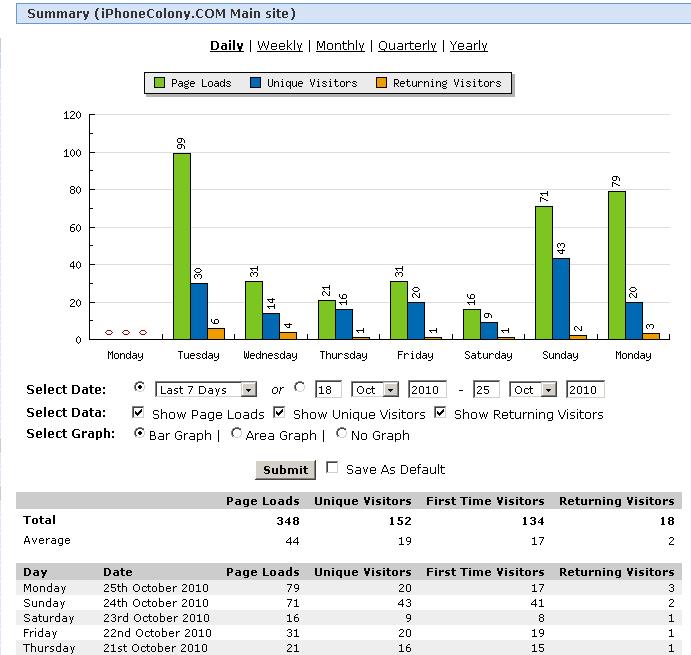Click the green Page Loads legend swatch
Viewport: 691px width, 655px height.
pos(159,83)
